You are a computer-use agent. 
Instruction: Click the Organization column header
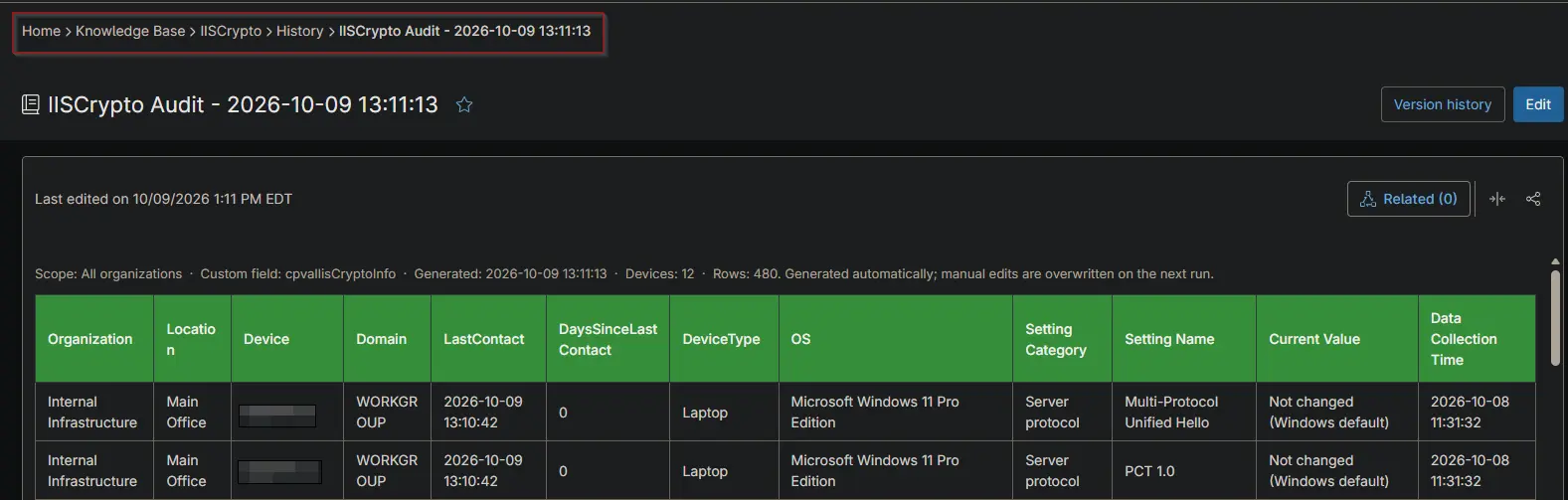tap(94, 339)
